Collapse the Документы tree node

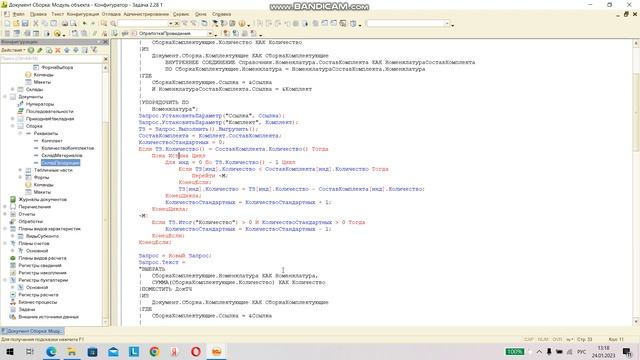[x=5, y=97]
